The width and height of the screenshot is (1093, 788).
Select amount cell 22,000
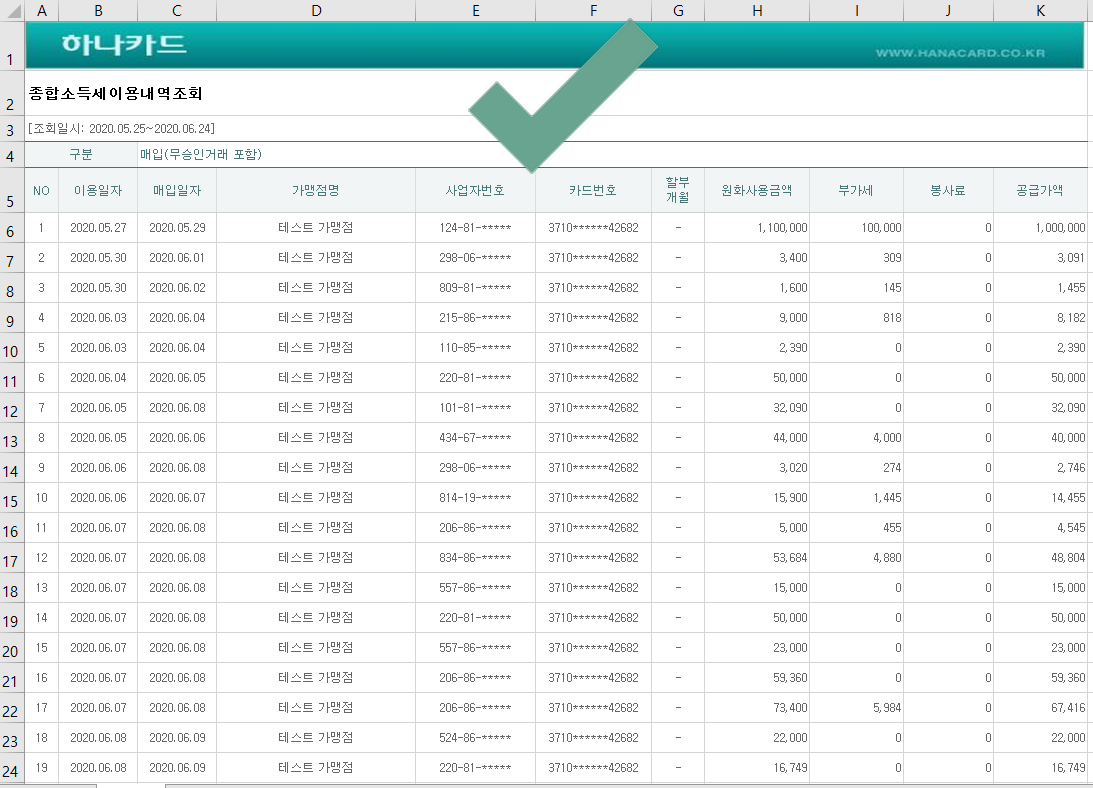point(756,738)
